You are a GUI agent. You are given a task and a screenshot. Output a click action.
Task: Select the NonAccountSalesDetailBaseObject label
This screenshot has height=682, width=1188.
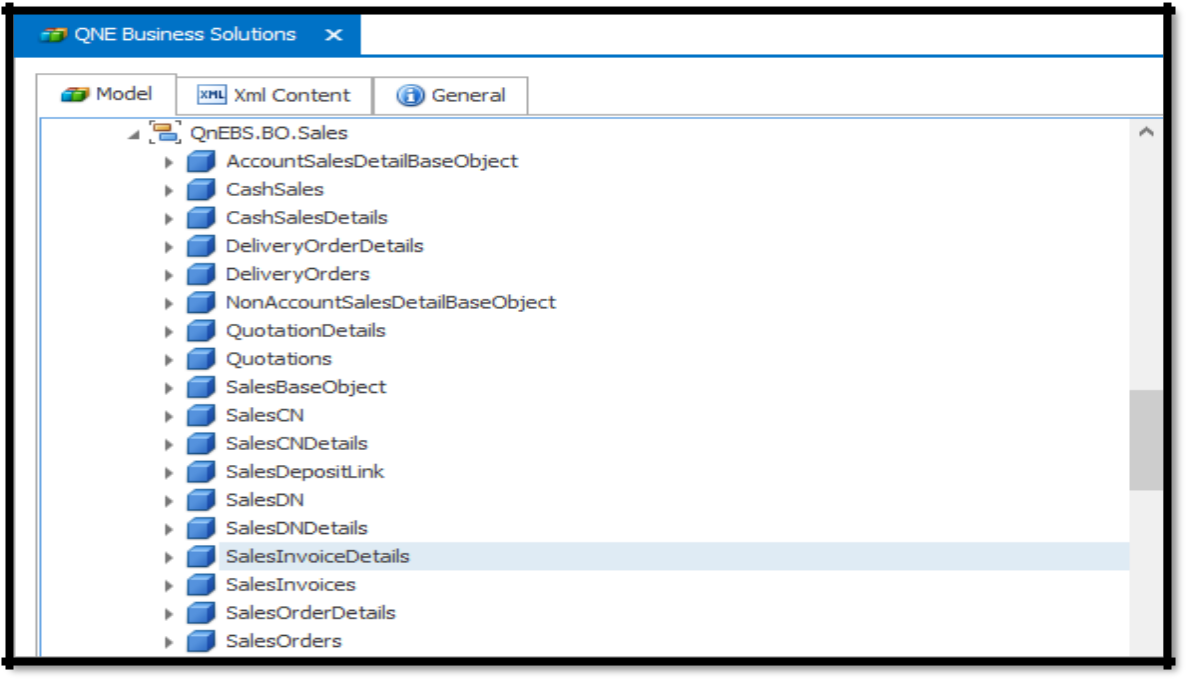[x=391, y=302]
